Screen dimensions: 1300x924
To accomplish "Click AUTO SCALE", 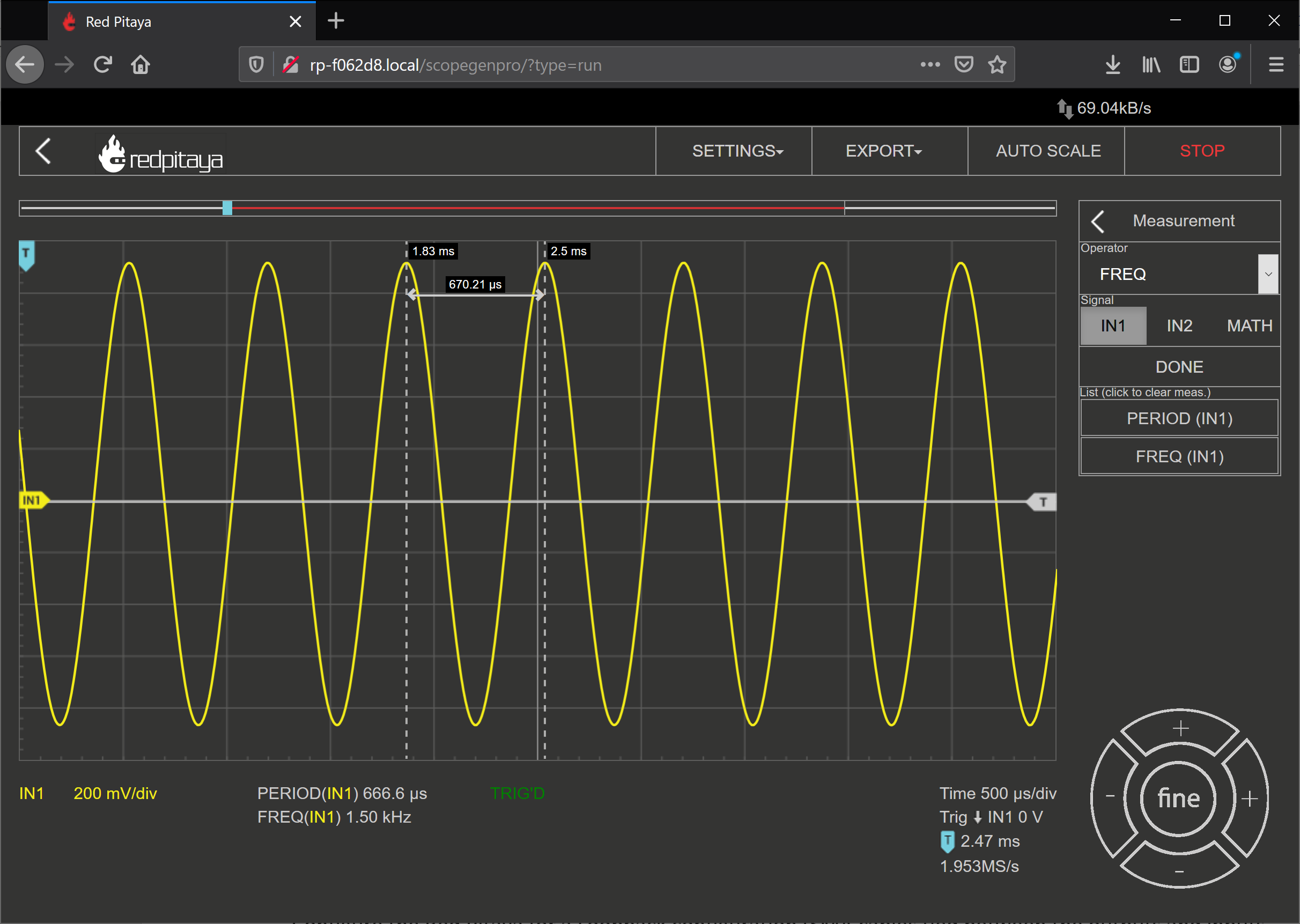I will pyautogui.click(x=1048, y=151).
